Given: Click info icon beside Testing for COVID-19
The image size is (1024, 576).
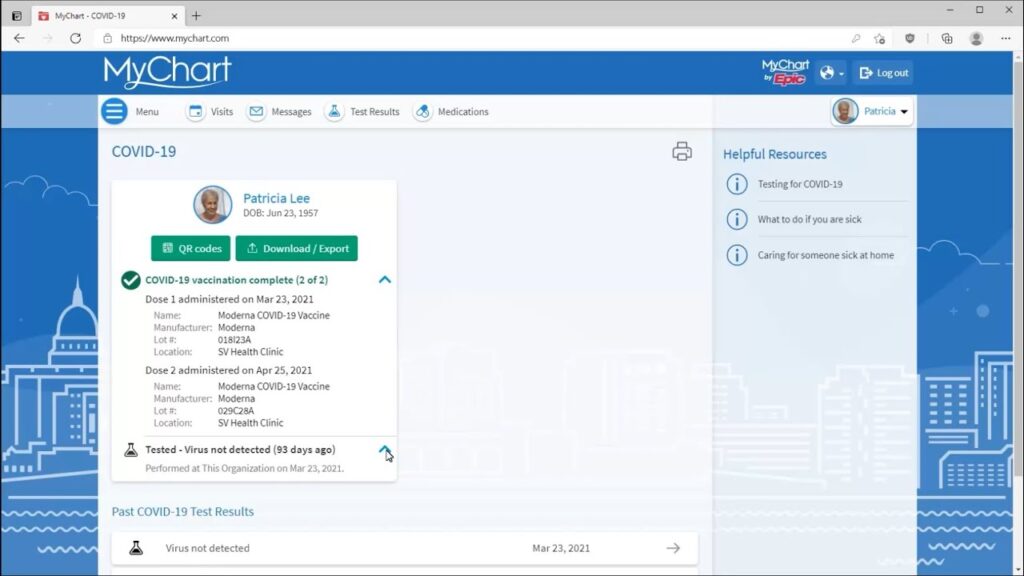Looking at the screenshot, I should (x=737, y=184).
